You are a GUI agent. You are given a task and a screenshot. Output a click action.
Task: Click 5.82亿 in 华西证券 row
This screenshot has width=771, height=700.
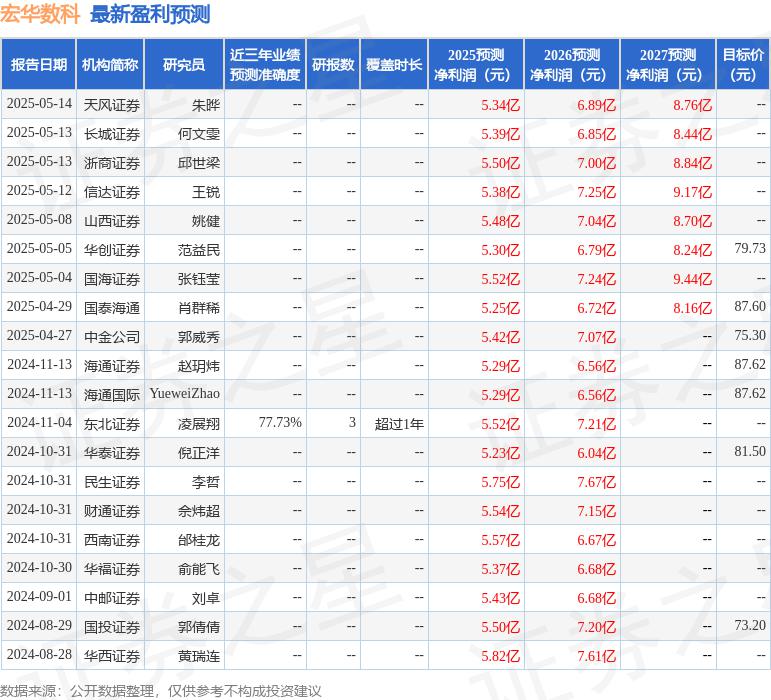[501, 656]
